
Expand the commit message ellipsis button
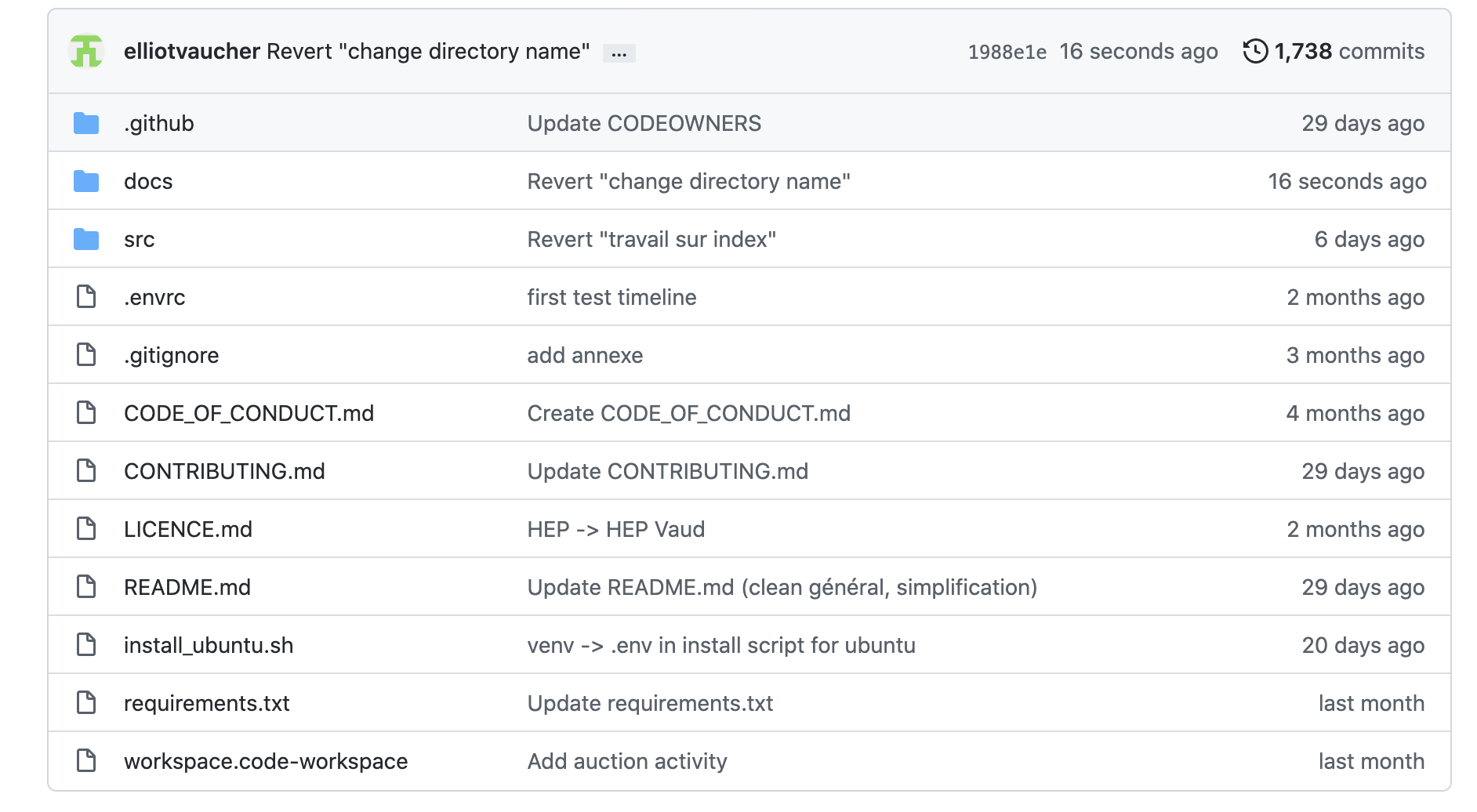(619, 53)
